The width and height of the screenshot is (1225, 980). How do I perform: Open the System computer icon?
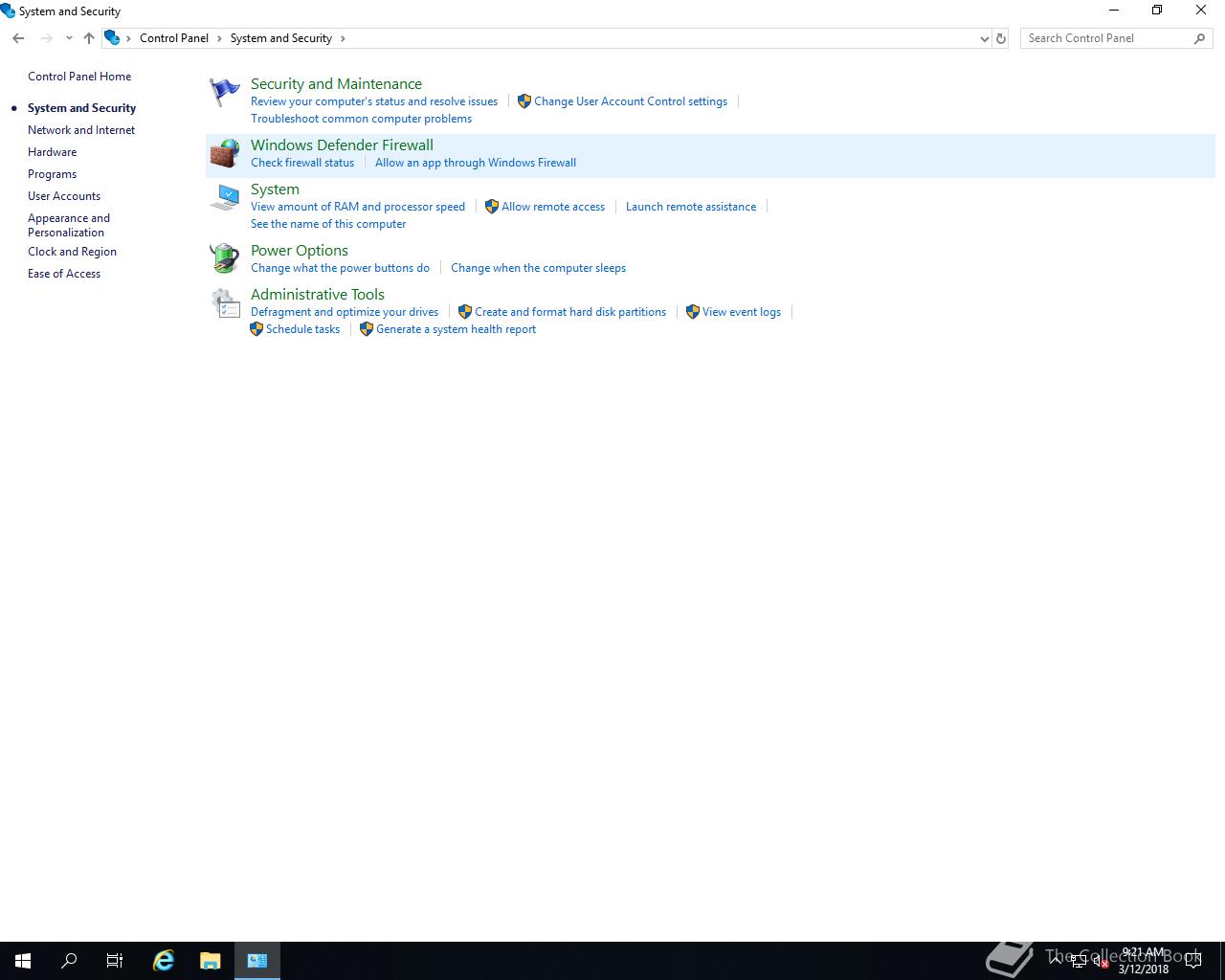[224, 197]
